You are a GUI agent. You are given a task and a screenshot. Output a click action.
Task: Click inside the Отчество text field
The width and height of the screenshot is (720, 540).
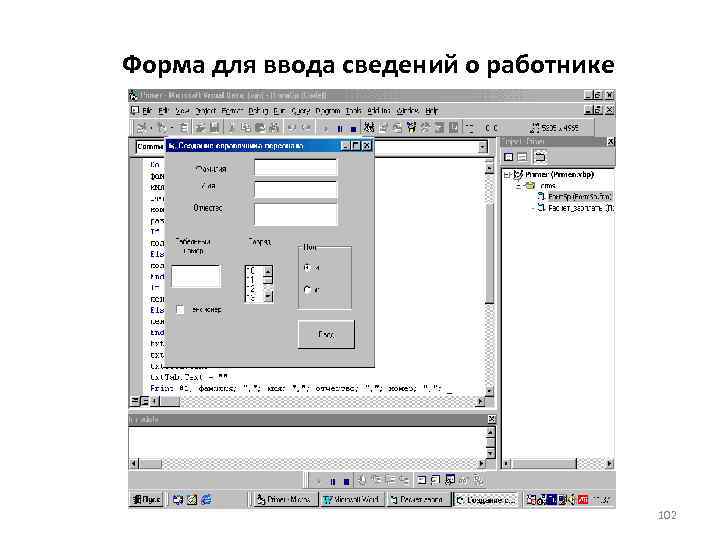(296, 214)
